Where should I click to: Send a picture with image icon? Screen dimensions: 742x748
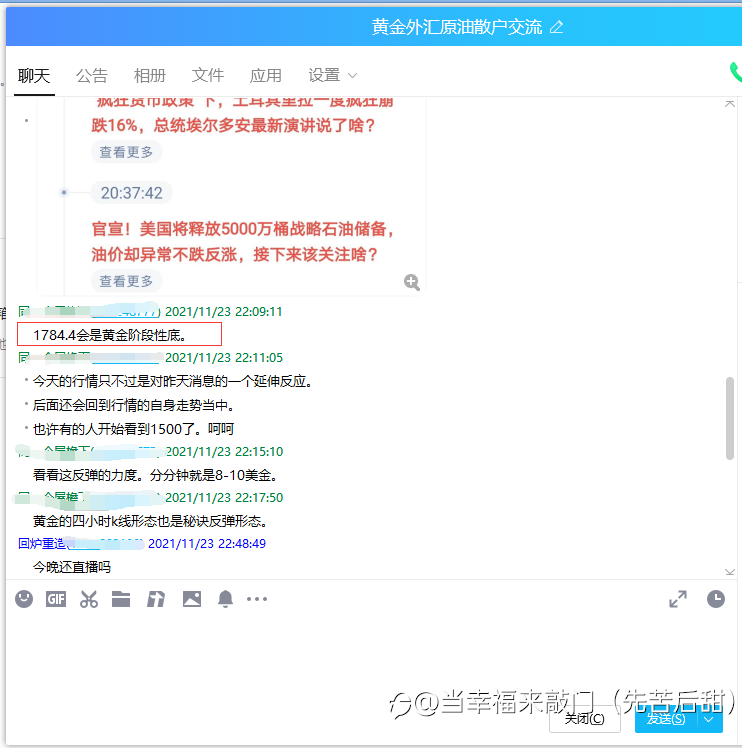tap(192, 599)
